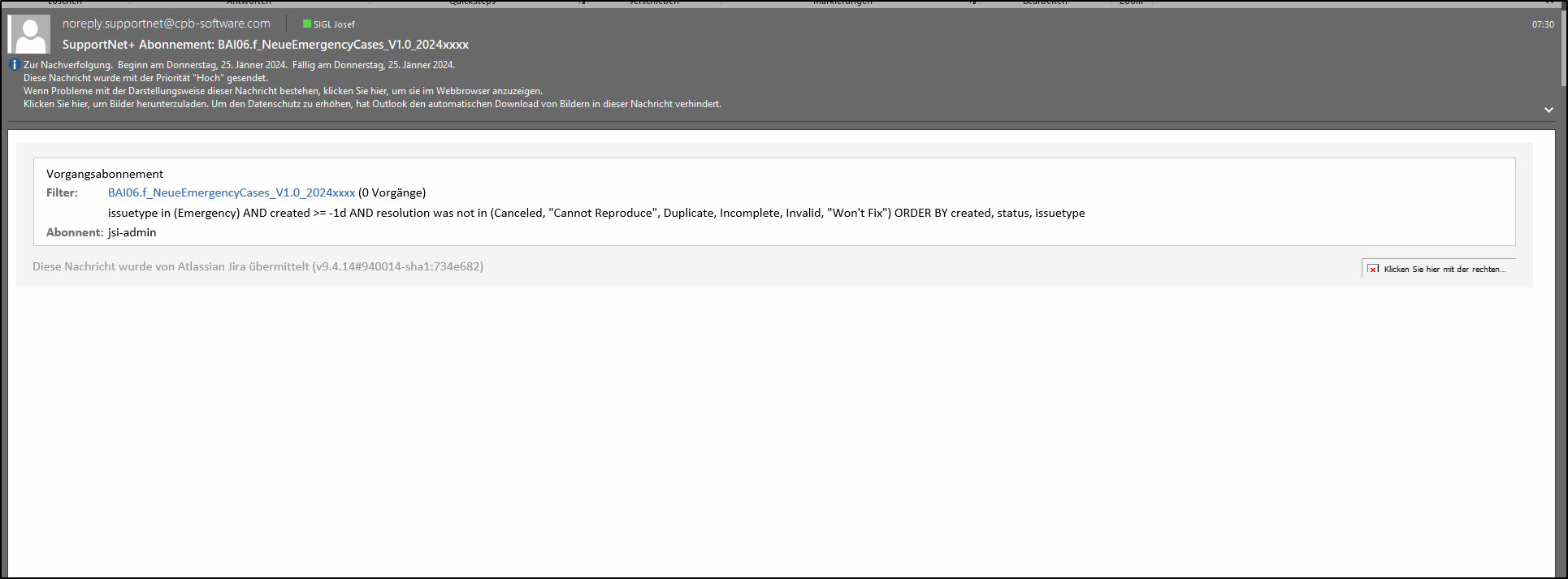Click the email subject line "SupportNet+ Abonnement"
The image size is (1568, 579).
tap(266, 45)
